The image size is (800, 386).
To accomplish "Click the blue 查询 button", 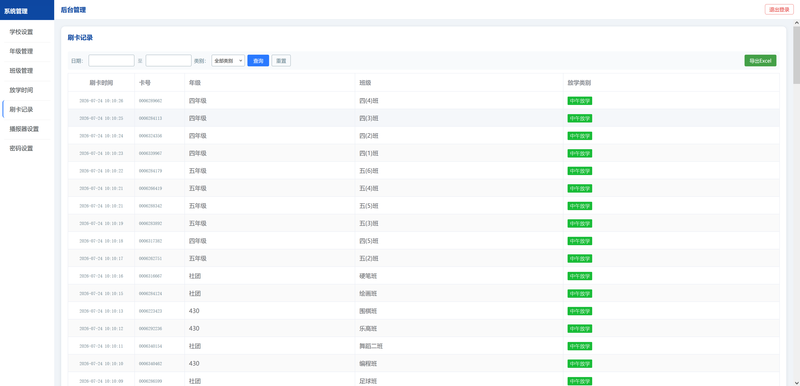I will tap(258, 61).
